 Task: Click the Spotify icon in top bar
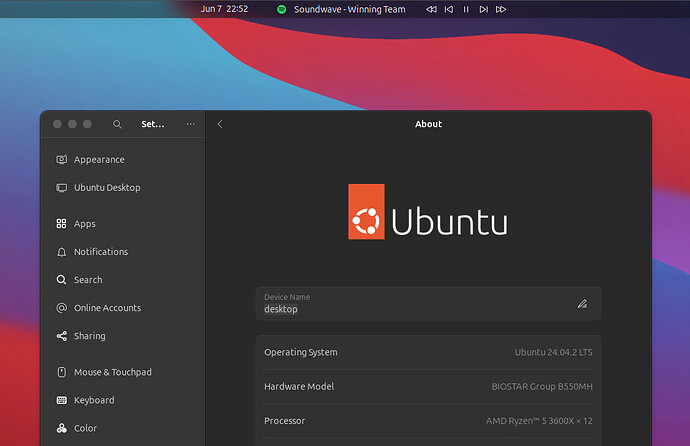coord(282,9)
